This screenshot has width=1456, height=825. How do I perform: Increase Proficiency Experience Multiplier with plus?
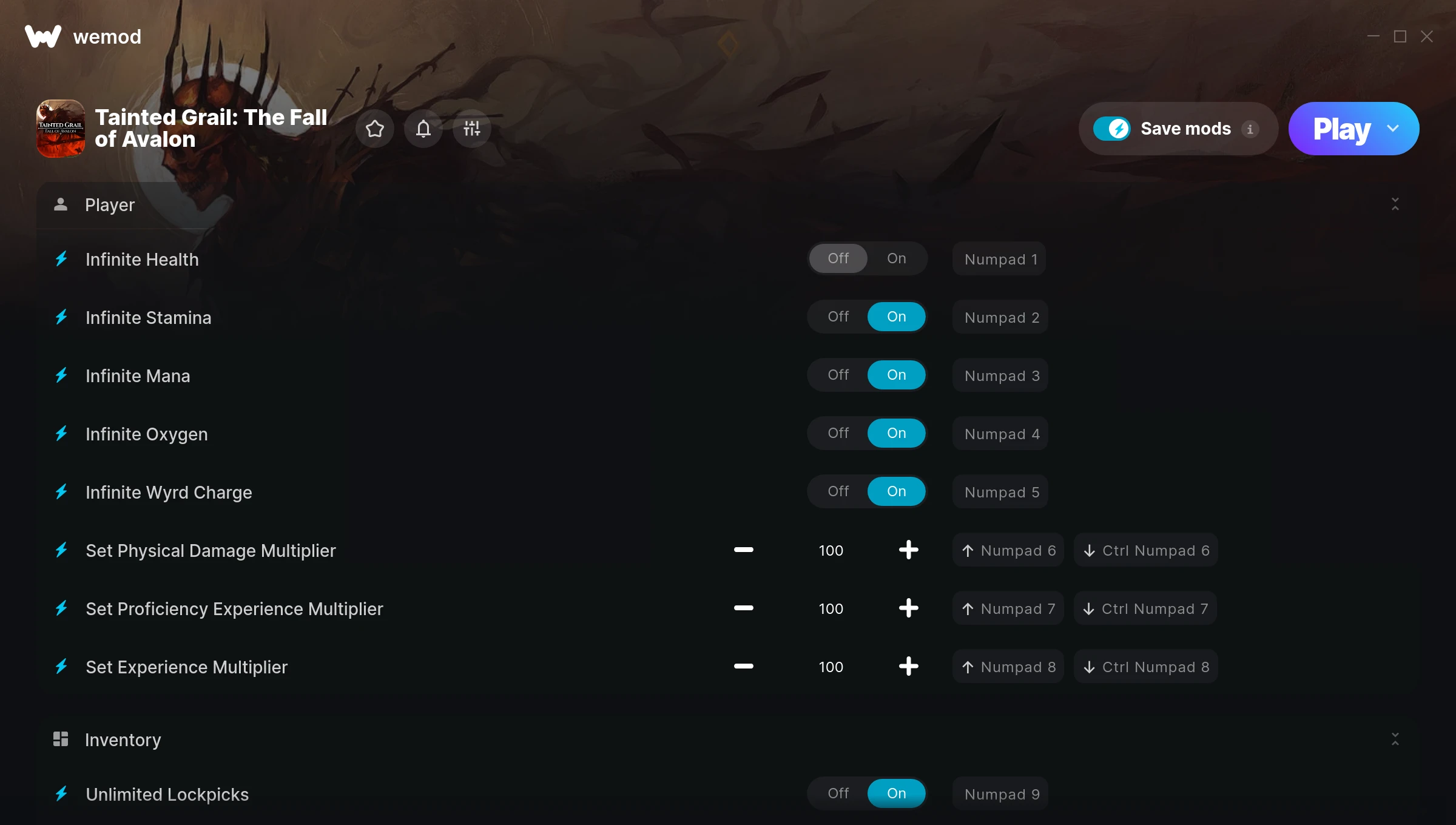tap(908, 608)
